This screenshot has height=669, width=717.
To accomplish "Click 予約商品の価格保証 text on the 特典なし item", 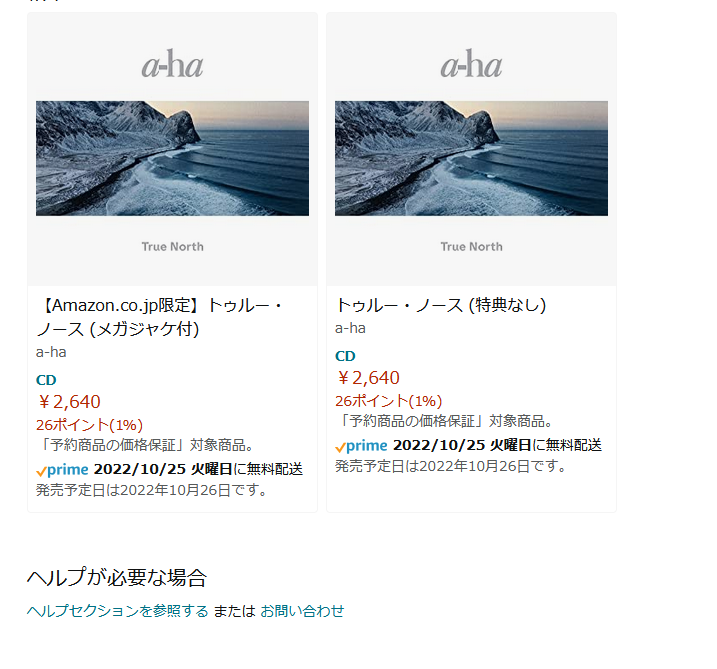I will (412, 421).
